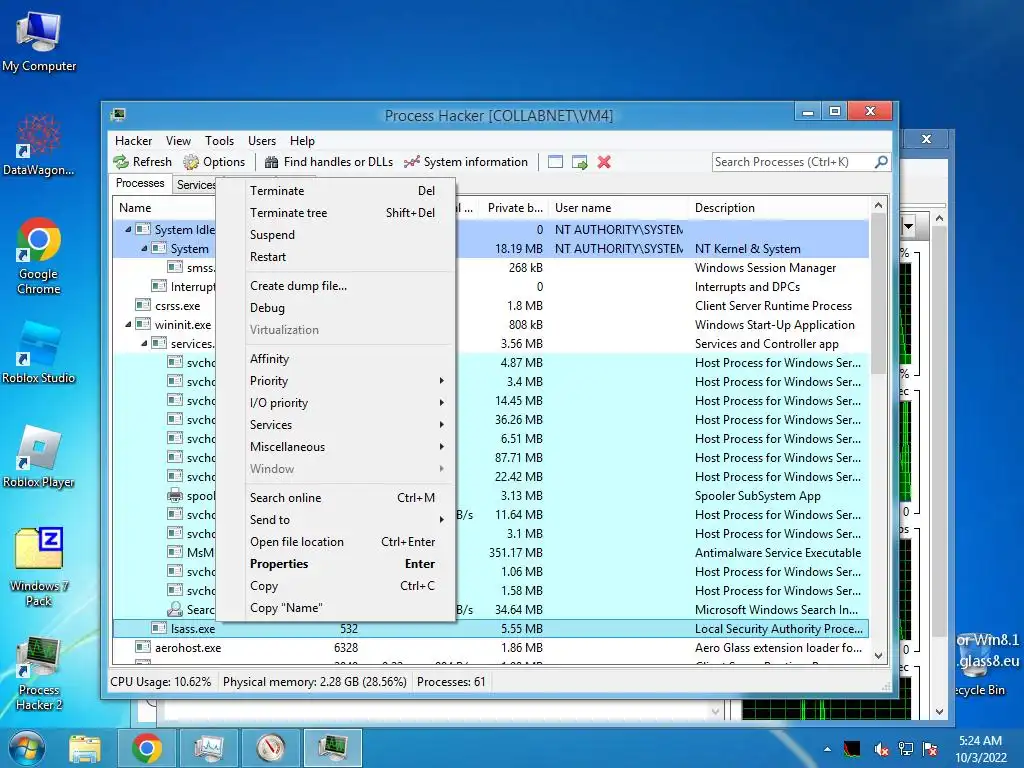Click the Windows Start orb

point(27,748)
